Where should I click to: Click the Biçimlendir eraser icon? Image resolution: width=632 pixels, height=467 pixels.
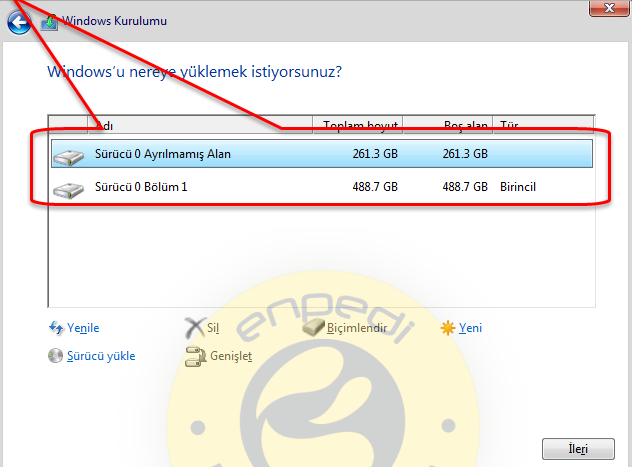pos(313,328)
